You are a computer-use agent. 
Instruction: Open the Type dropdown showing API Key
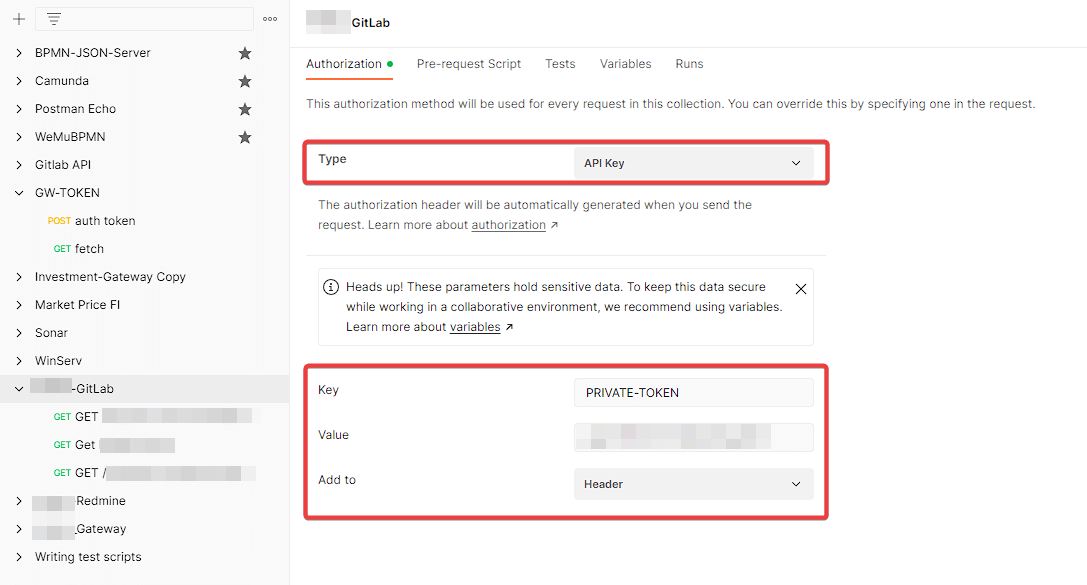click(x=693, y=162)
